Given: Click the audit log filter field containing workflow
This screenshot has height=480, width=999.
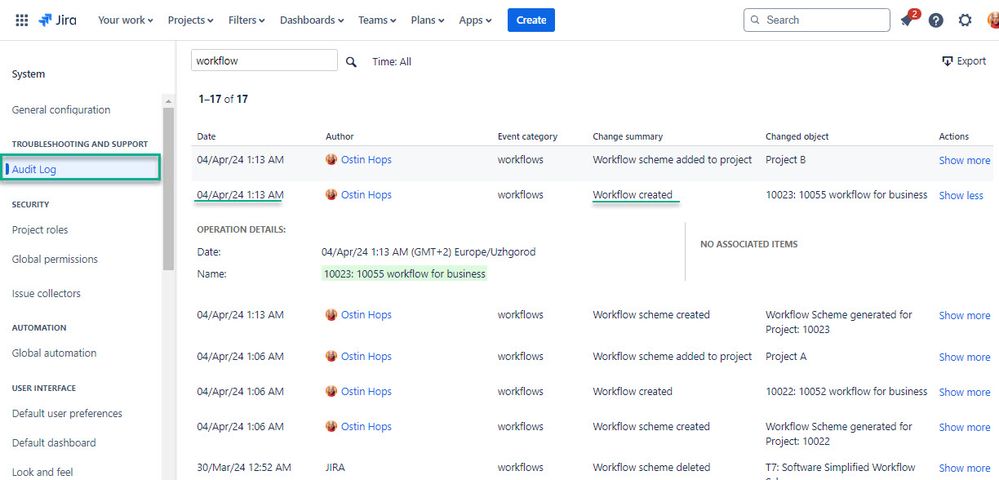Looking at the screenshot, I should point(264,61).
